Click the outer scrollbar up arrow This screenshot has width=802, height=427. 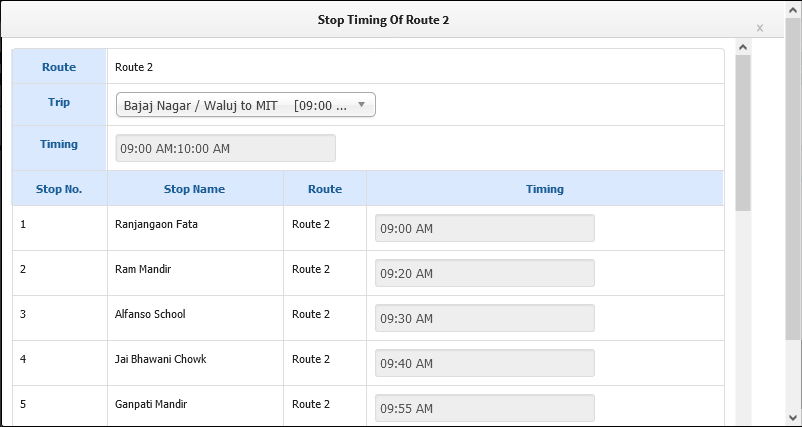(794, 8)
